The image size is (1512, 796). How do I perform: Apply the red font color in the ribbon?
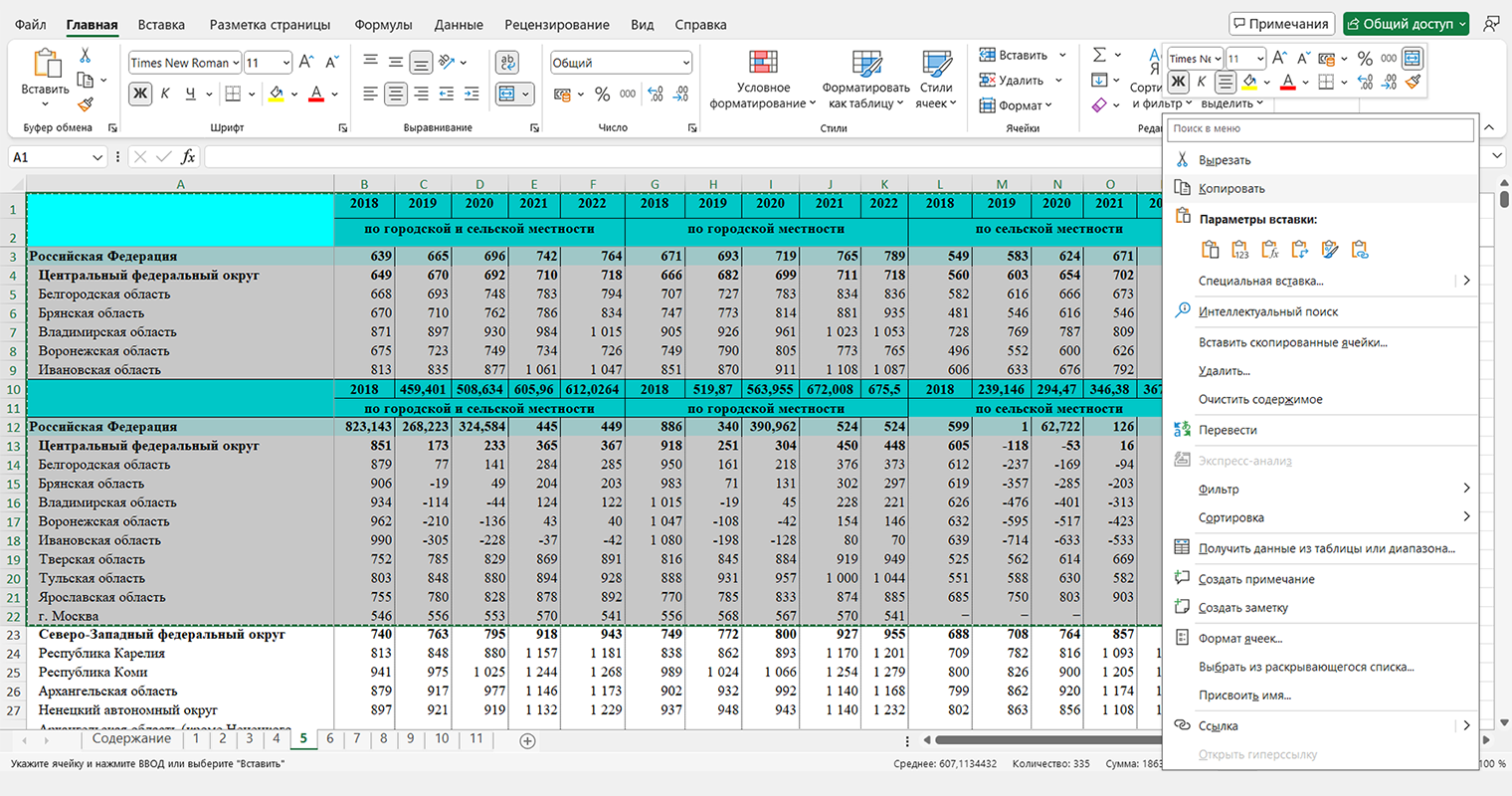pos(316,94)
